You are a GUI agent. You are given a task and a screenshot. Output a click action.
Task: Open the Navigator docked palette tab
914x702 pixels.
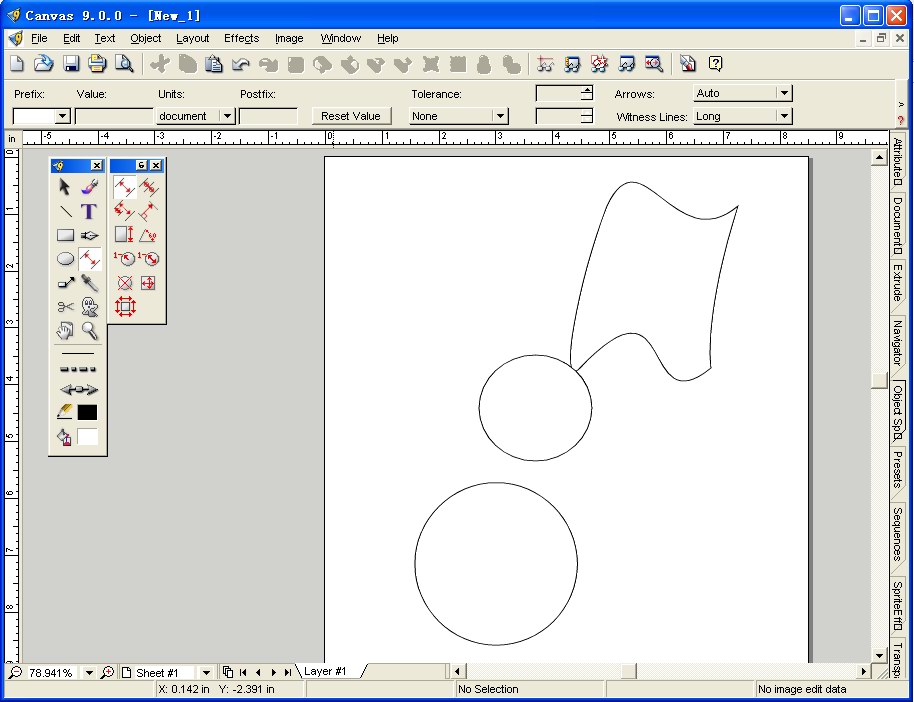[897, 342]
